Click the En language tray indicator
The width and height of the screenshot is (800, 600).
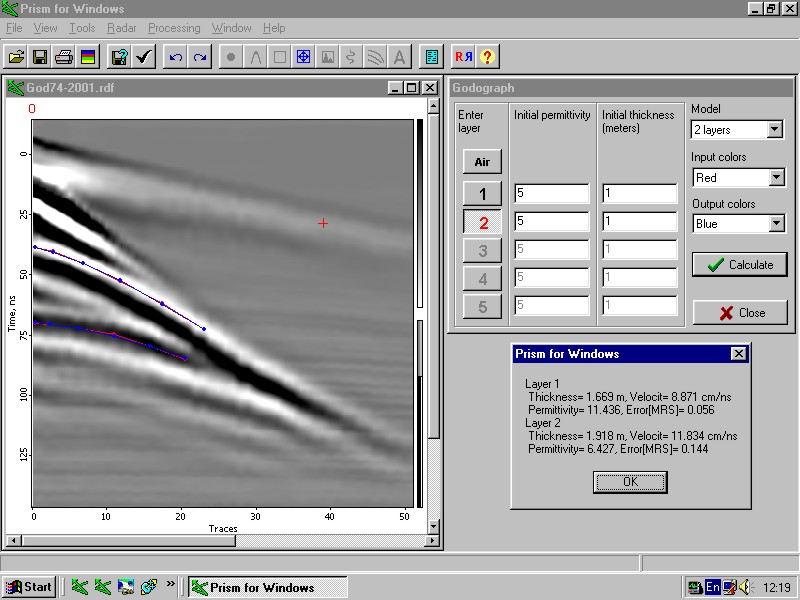click(x=712, y=587)
